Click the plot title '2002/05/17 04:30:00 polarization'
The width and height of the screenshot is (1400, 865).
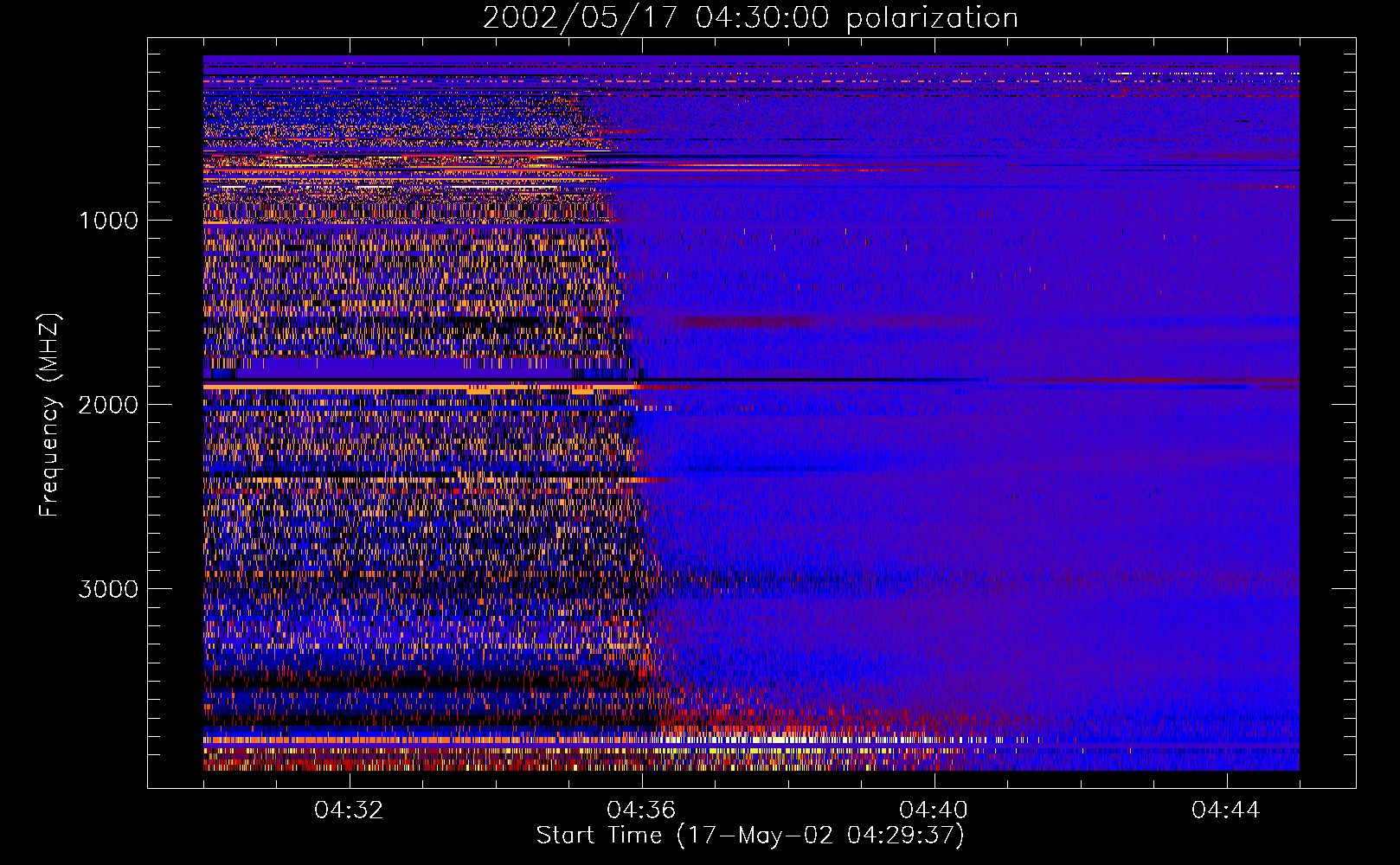[x=750, y=18]
